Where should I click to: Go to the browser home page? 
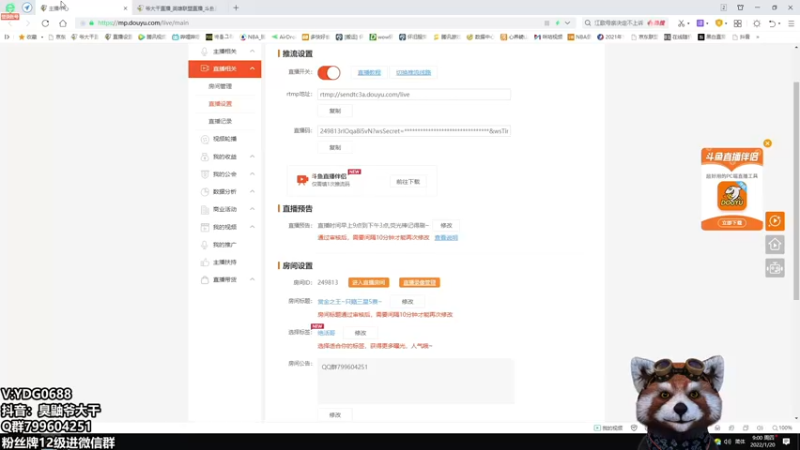pos(63,23)
